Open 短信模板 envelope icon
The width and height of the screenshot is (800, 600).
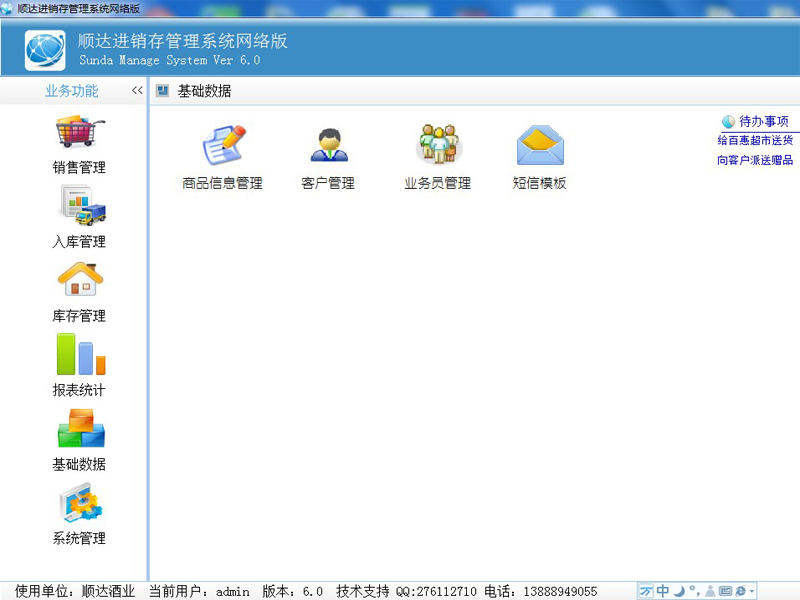[540, 146]
